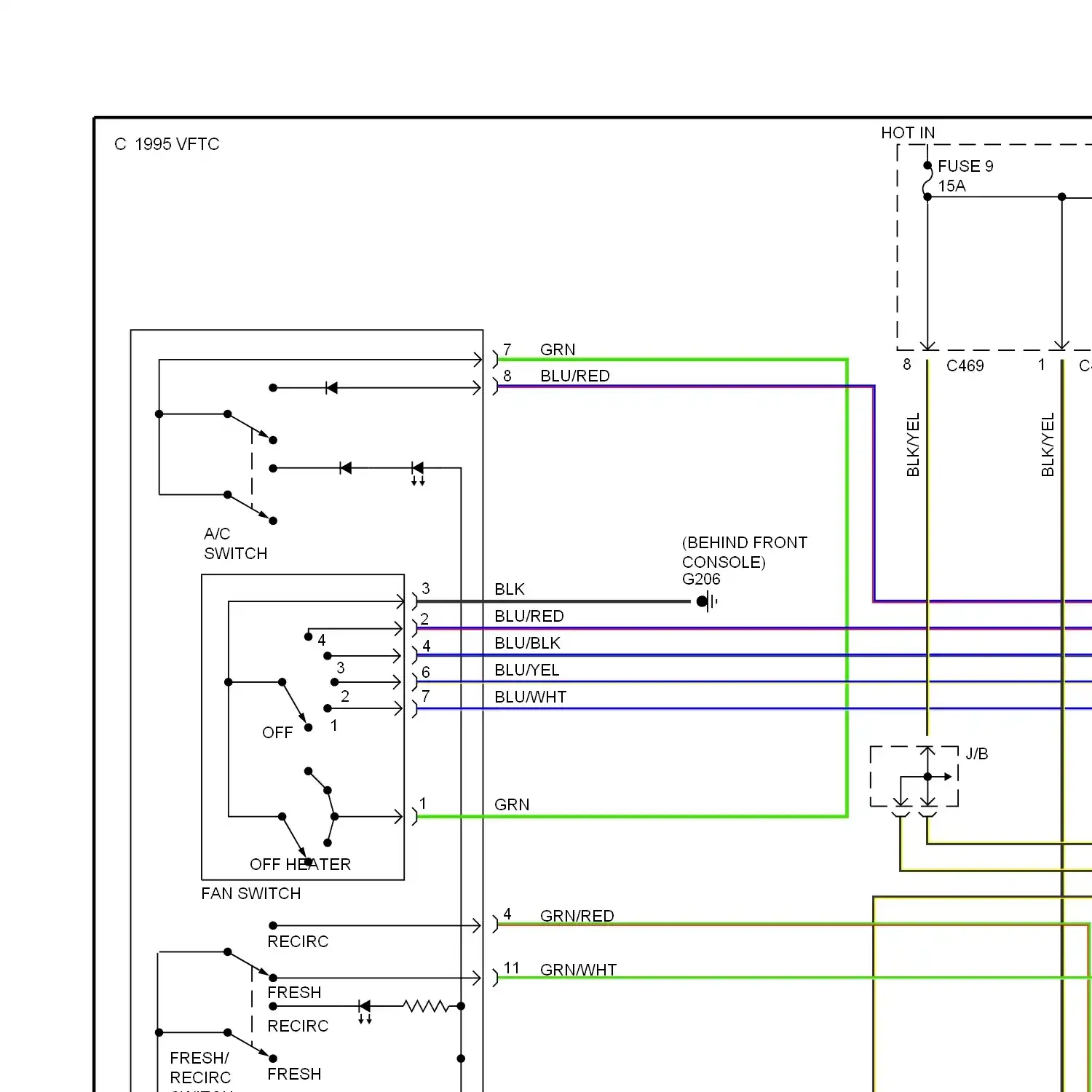
Task: Click the fuse symbol beside FUSE 9
Action: pyautogui.click(x=927, y=181)
